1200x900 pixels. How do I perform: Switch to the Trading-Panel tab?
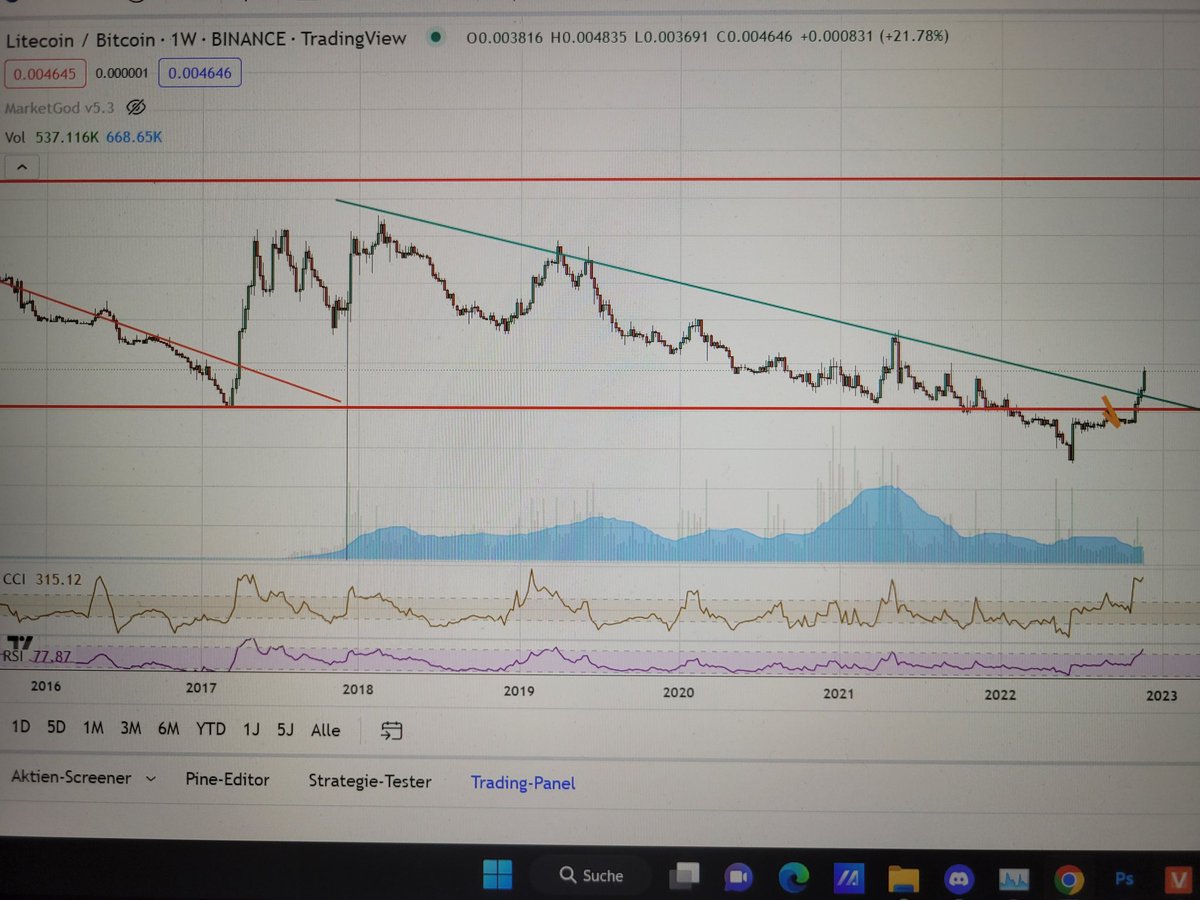pos(523,783)
